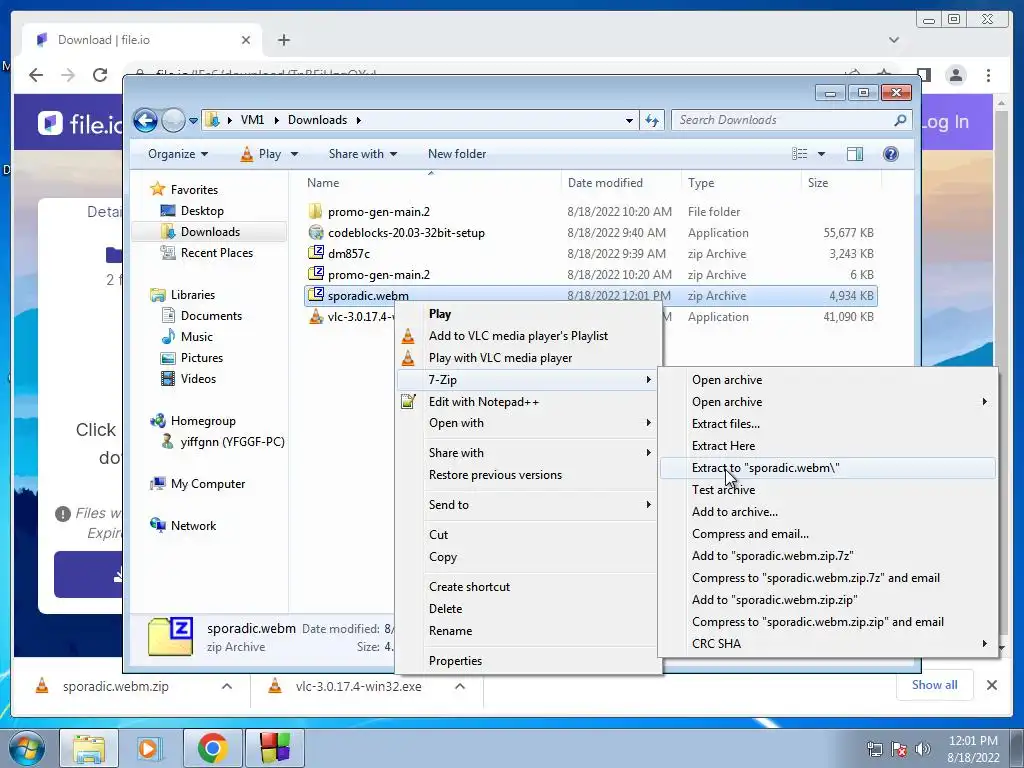
Task: Click the volume speaker tray icon
Action: (922, 748)
